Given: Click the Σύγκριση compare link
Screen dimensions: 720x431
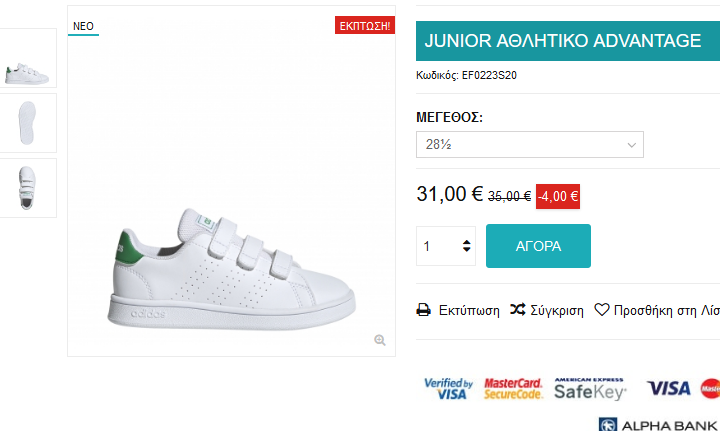Looking at the screenshot, I should 558,310.
